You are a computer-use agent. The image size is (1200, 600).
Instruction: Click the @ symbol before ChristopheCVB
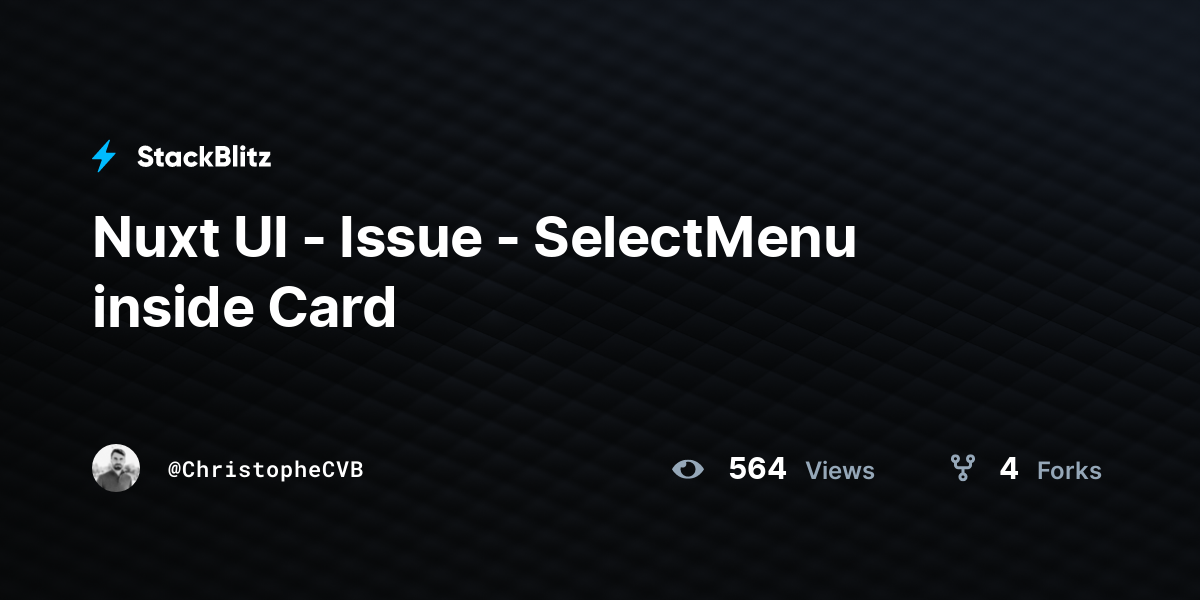pyautogui.click(x=174, y=470)
